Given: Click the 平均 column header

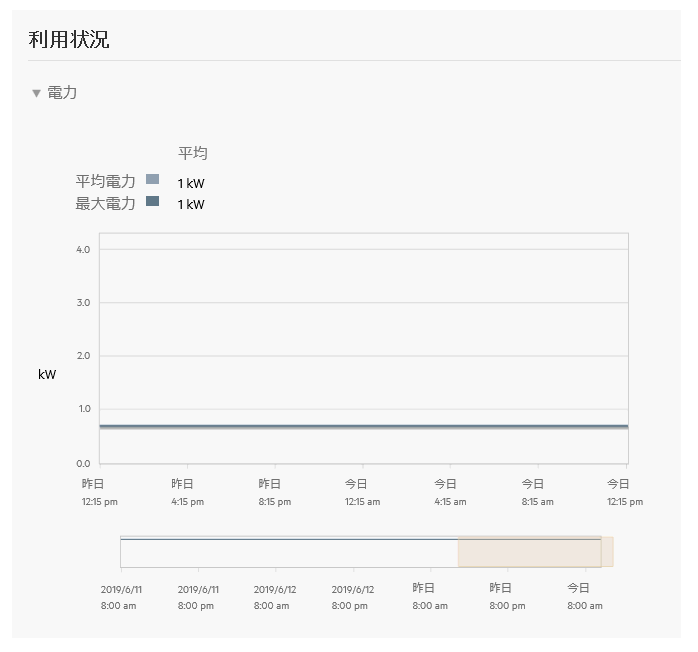Looking at the screenshot, I should [x=193, y=153].
